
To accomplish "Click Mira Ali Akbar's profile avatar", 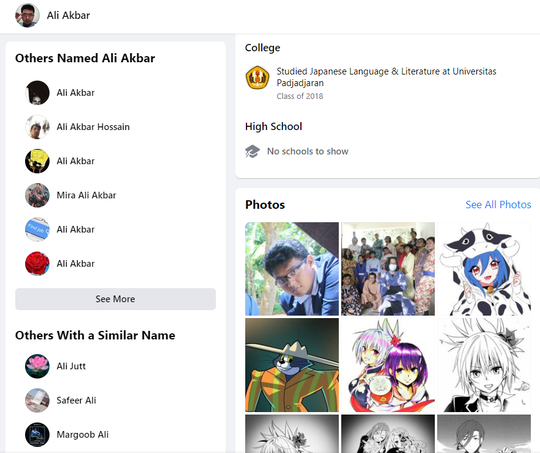I will [x=37, y=195].
